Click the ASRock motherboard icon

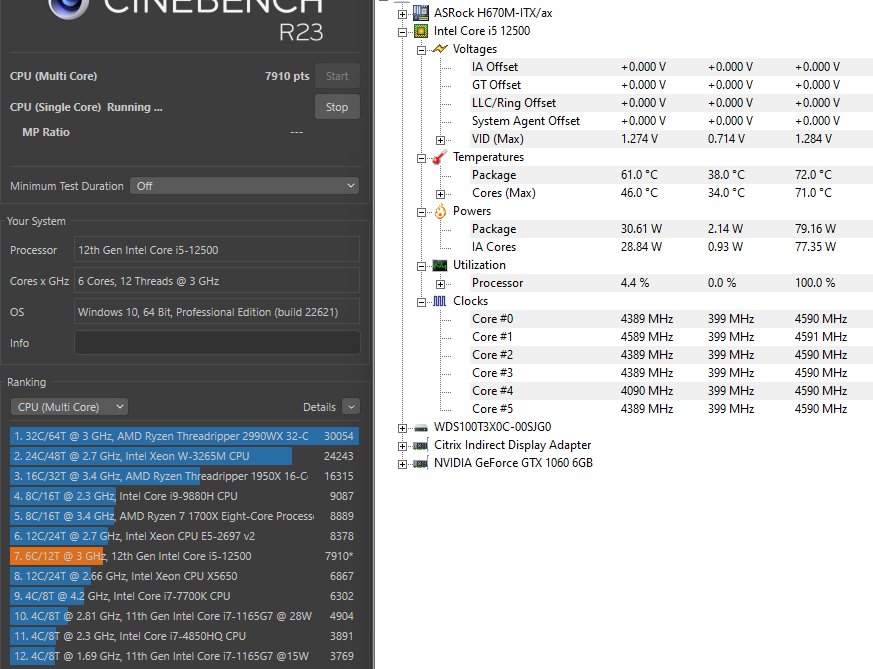(421, 13)
